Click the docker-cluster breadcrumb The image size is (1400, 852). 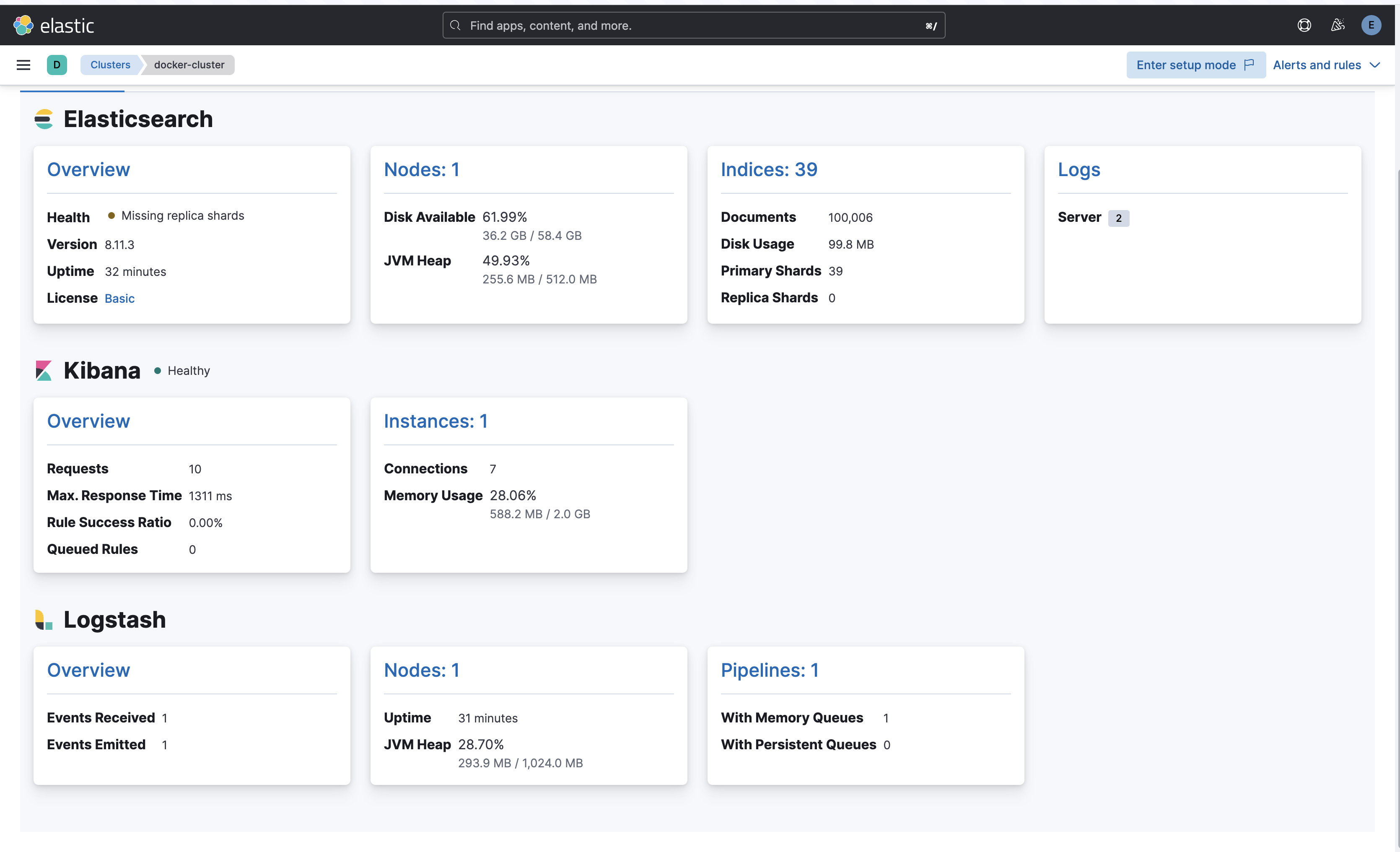tap(189, 65)
